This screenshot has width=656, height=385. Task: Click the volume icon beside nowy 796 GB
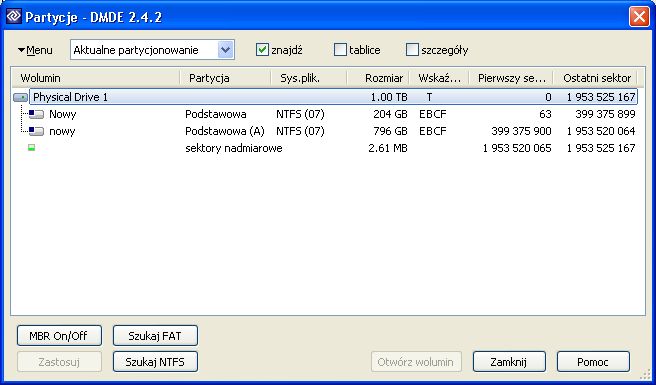[x=36, y=131]
